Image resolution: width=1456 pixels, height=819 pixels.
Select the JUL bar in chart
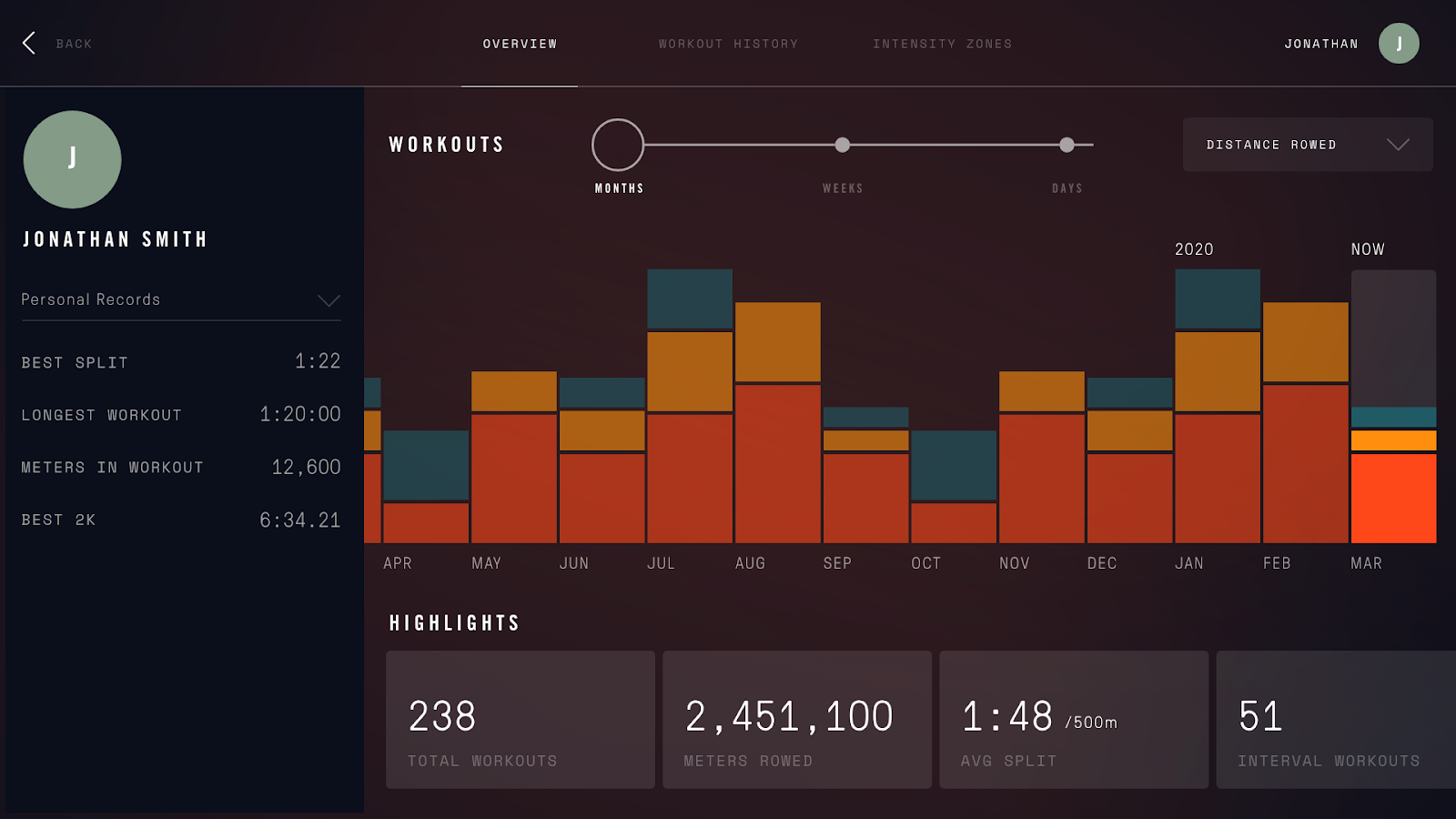tap(690, 406)
